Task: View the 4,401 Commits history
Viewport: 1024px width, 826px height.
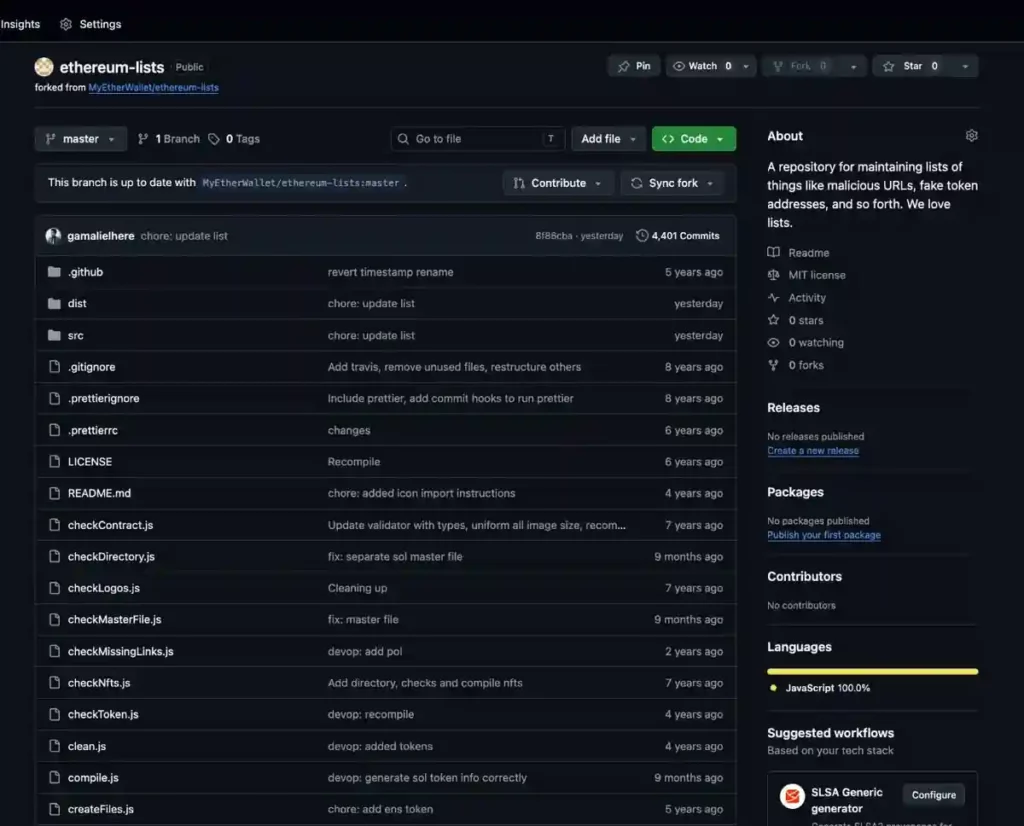Action: click(678, 236)
